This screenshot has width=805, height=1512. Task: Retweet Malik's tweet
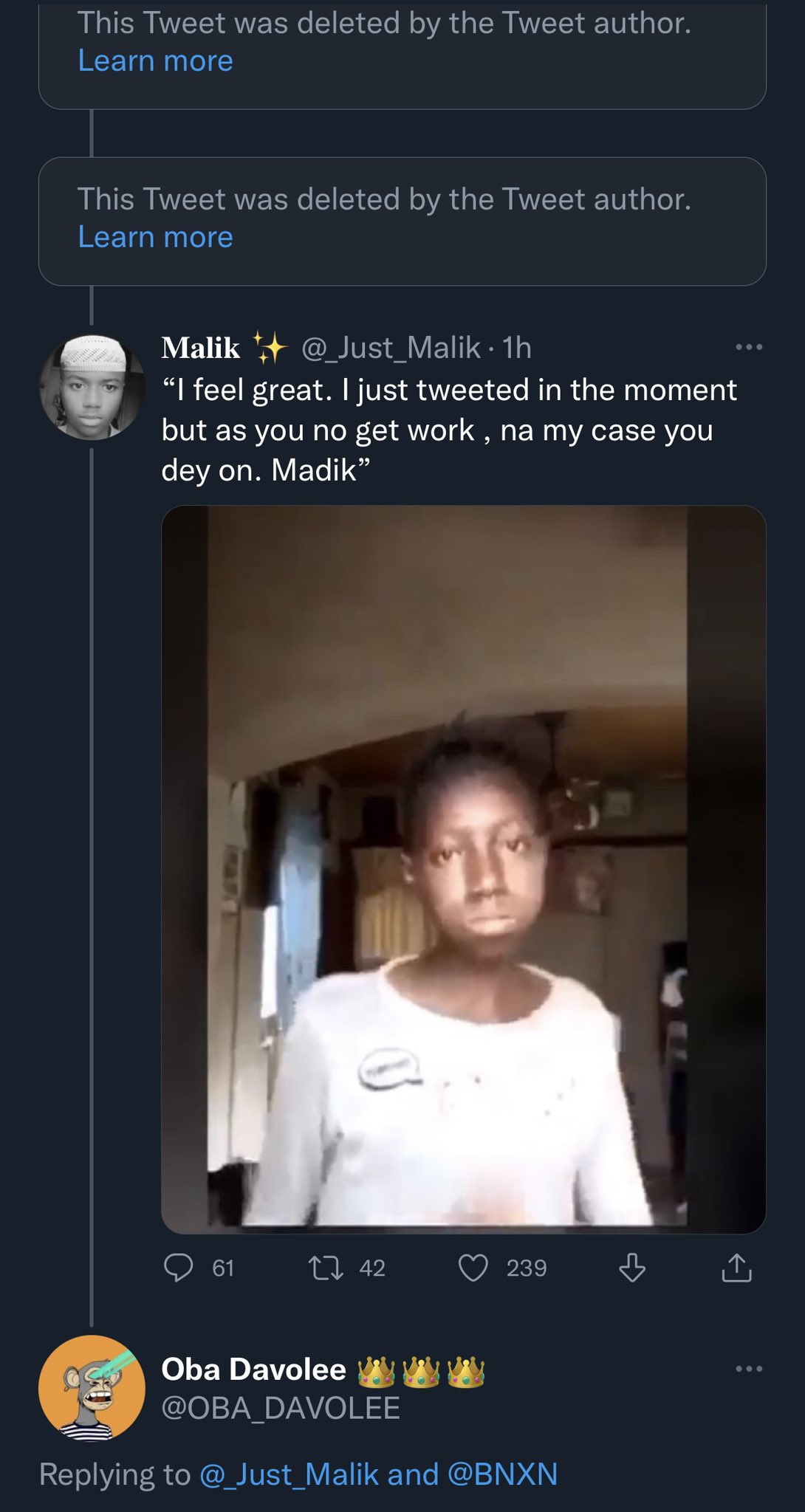[x=326, y=1268]
